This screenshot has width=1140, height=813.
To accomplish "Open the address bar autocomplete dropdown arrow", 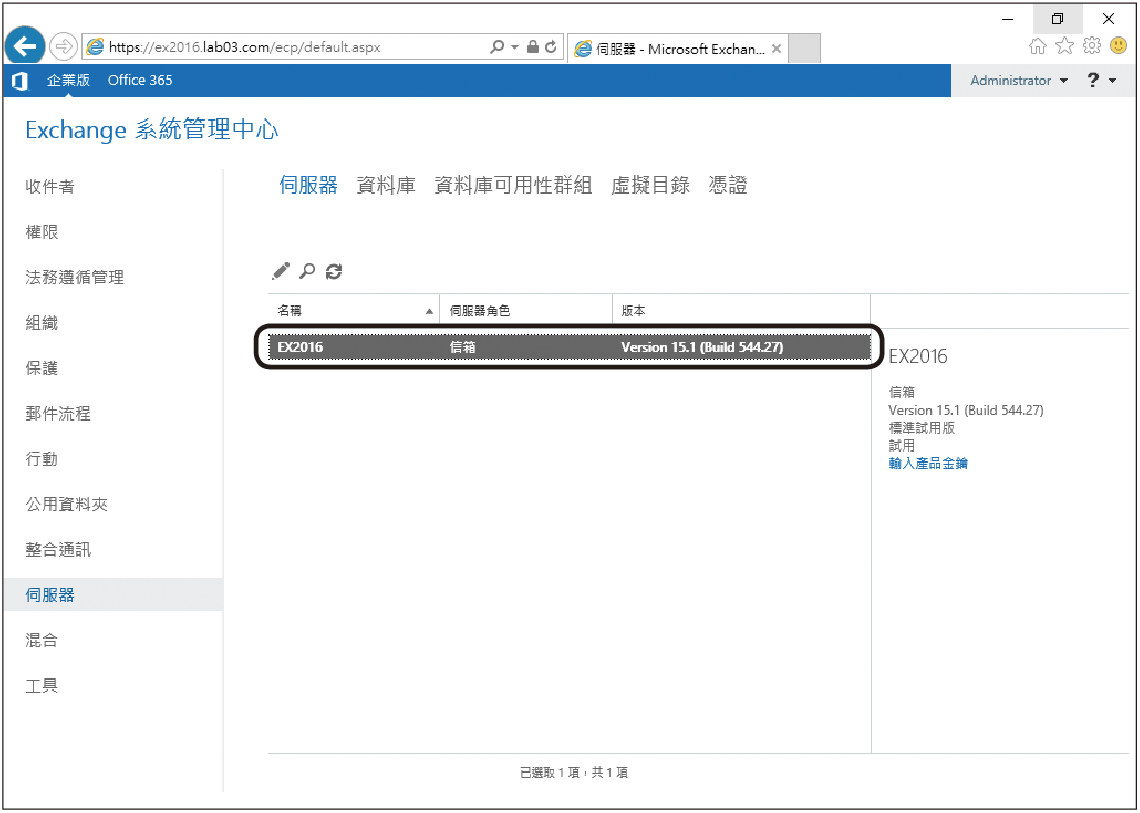I will (x=515, y=47).
